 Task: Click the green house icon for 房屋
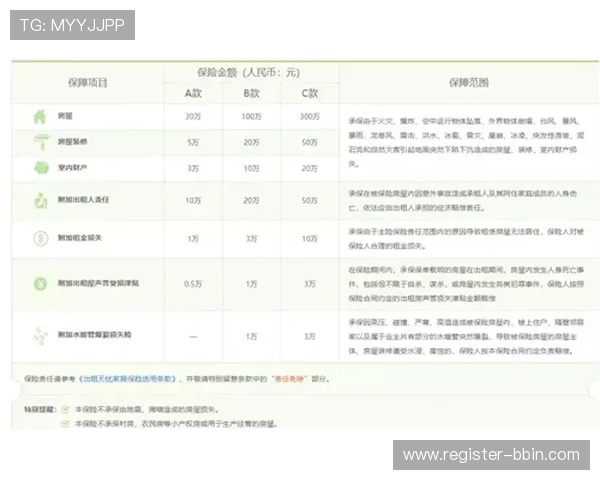pos(40,116)
